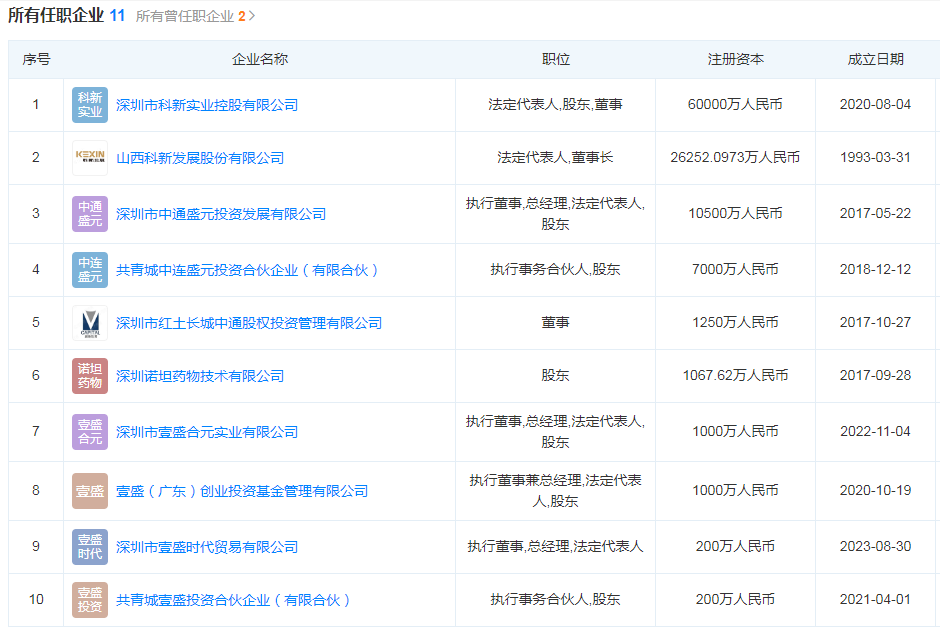Select the date 2018-12-12
The height and width of the screenshot is (633, 940).
click(x=875, y=269)
